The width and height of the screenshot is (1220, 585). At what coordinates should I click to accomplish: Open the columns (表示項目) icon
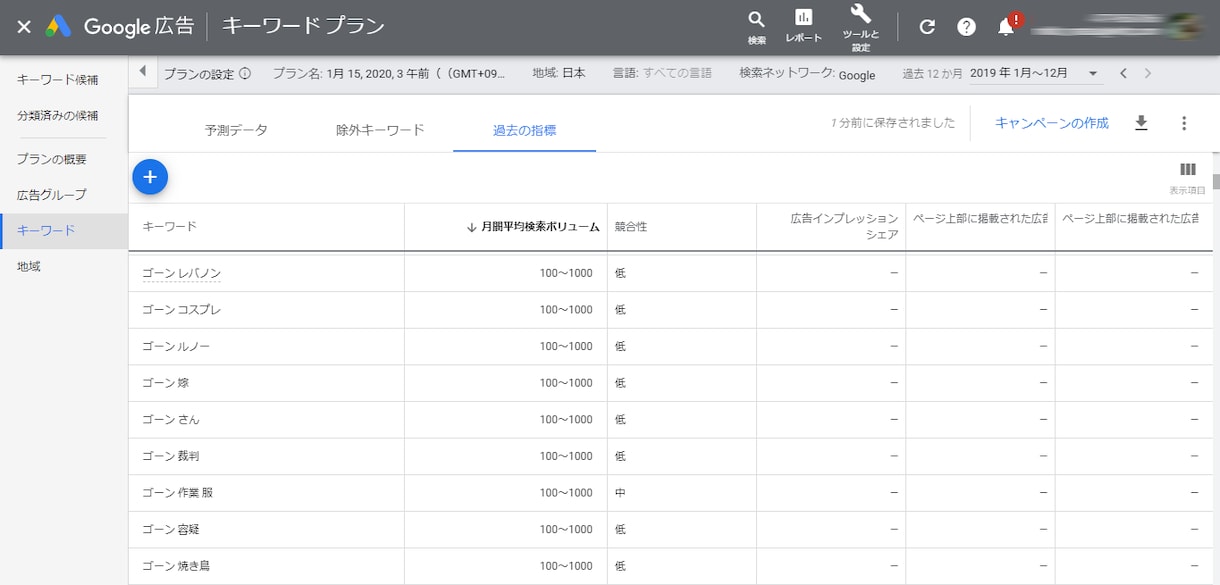[1188, 170]
